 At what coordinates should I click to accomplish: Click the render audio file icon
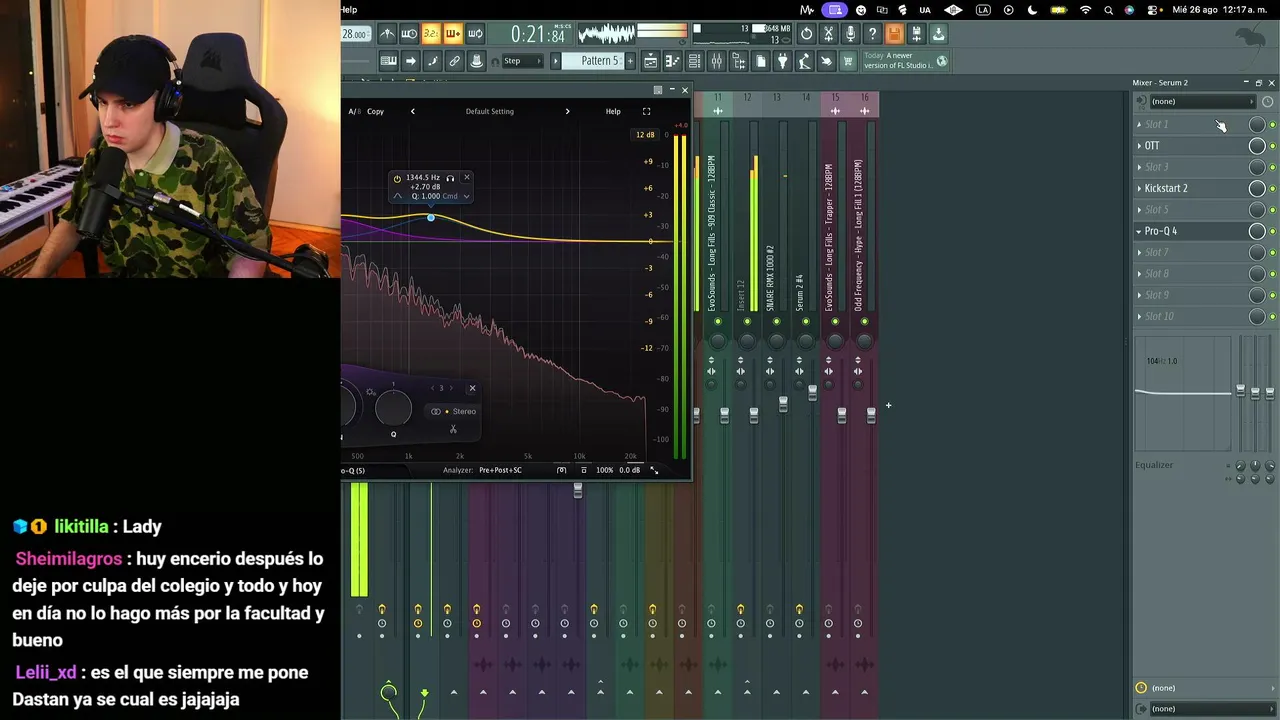916,34
